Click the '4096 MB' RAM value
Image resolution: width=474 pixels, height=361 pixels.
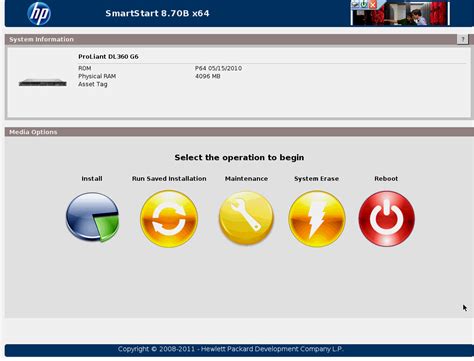tap(208, 76)
